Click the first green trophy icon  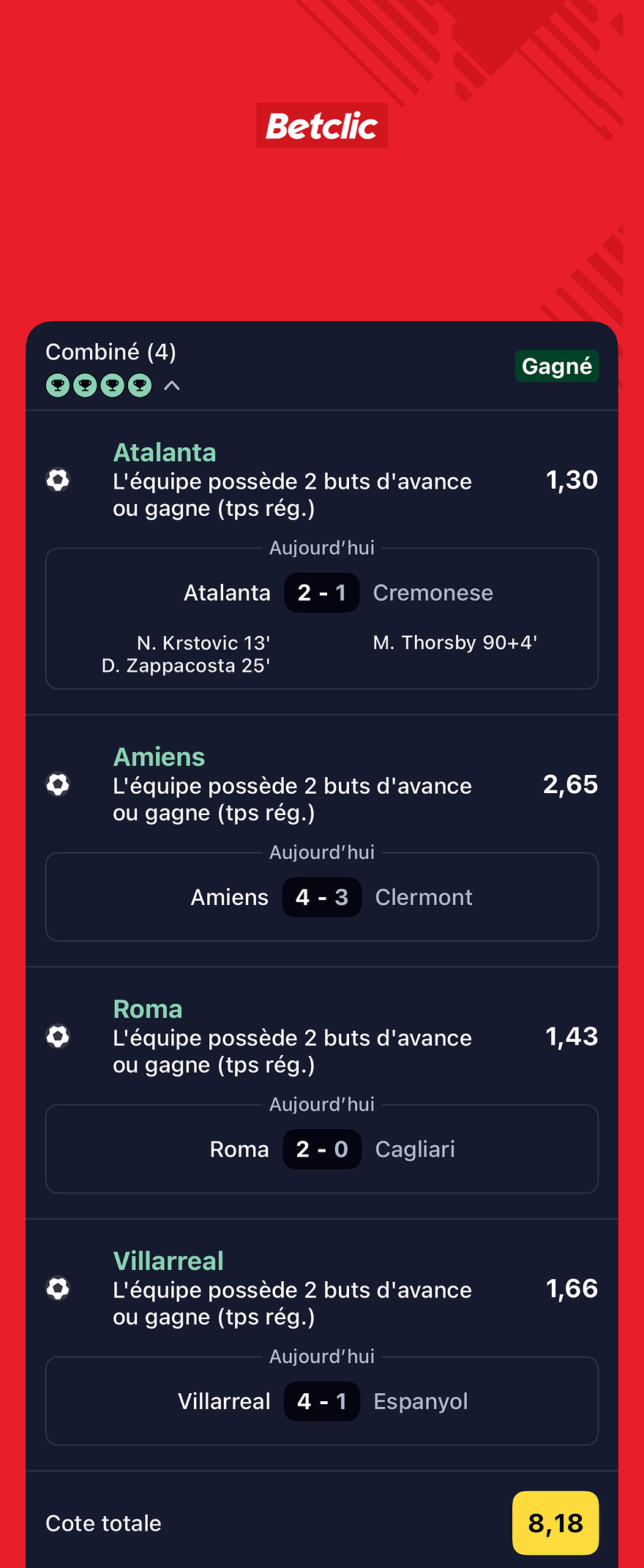click(58, 385)
